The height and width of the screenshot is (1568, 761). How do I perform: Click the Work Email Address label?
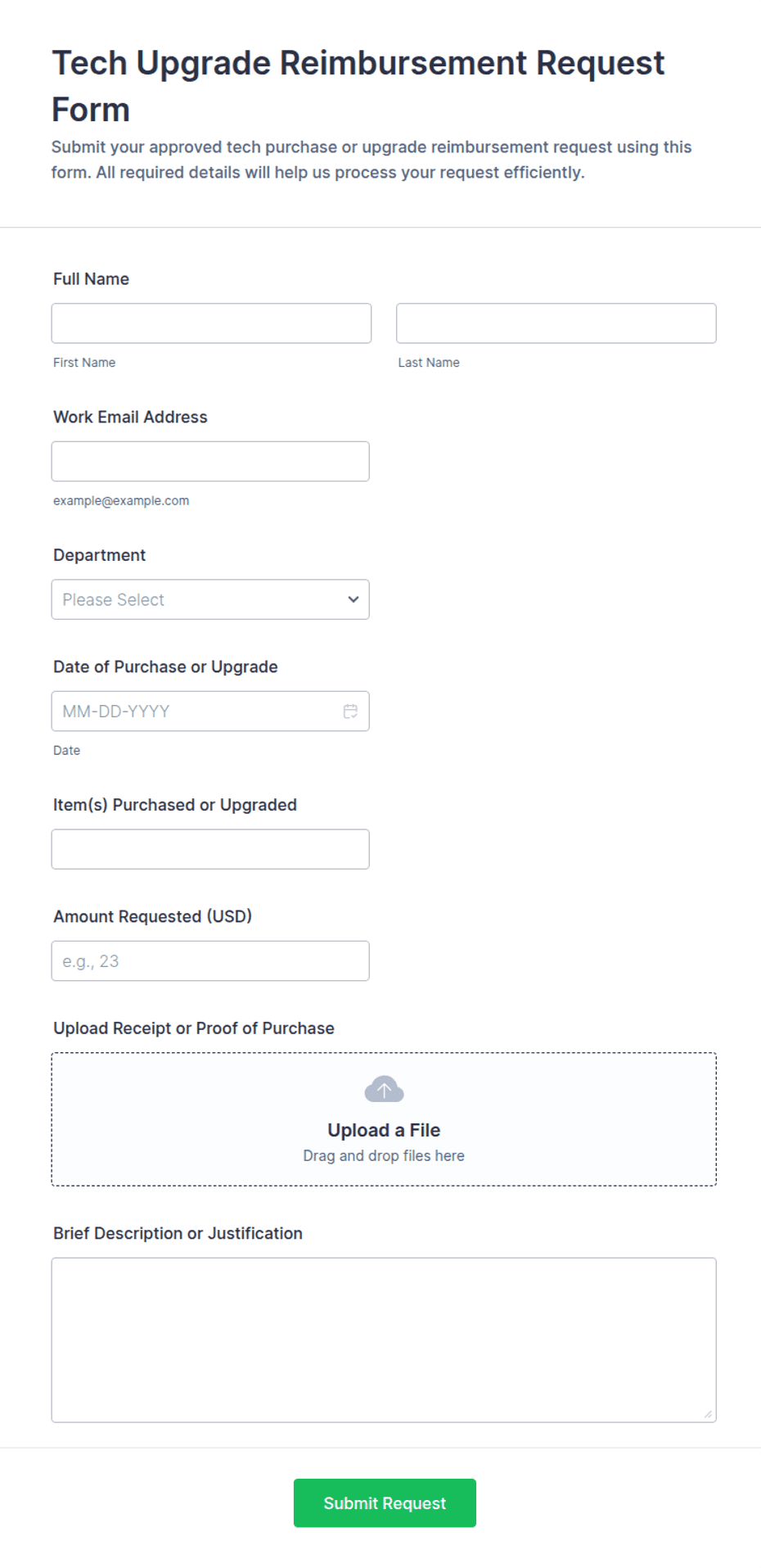click(130, 417)
